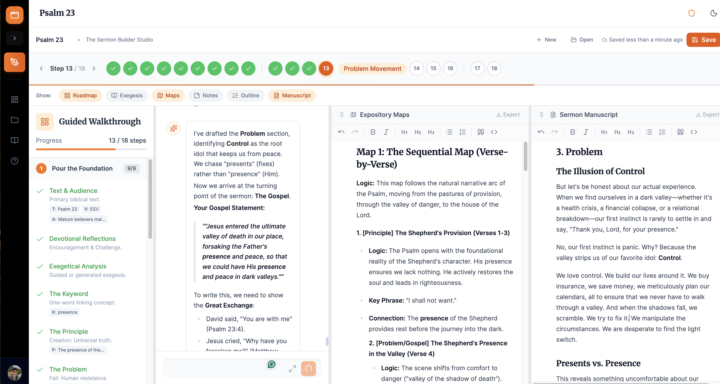
Task: Click the shield icon in top bar
Action: coord(691,13)
